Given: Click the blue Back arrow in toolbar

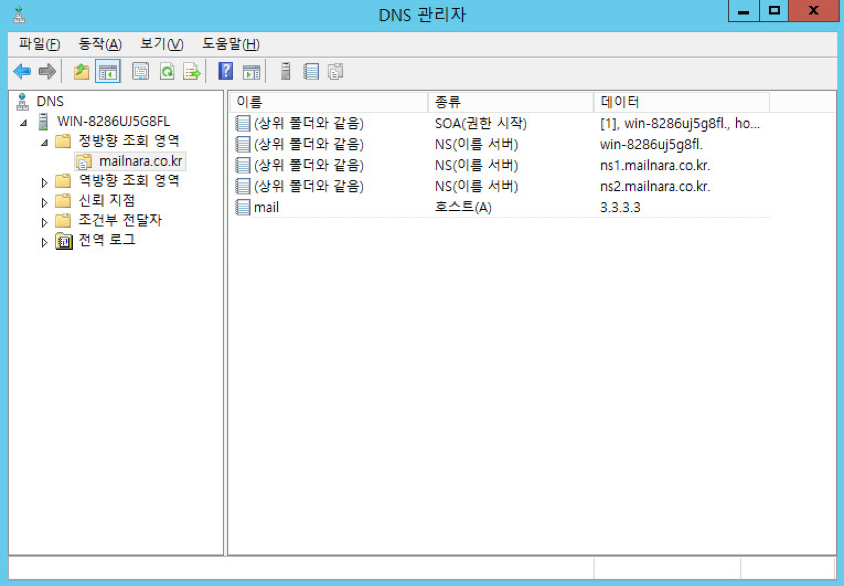Looking at the screenshot, I should pos(22,71).
